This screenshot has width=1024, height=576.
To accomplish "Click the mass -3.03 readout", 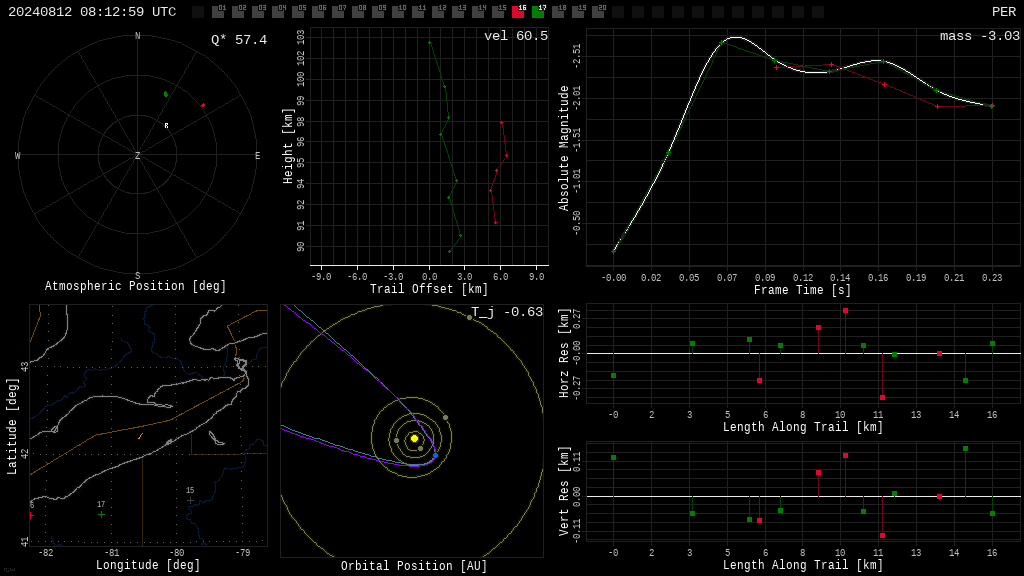I will tap(980, 36).
